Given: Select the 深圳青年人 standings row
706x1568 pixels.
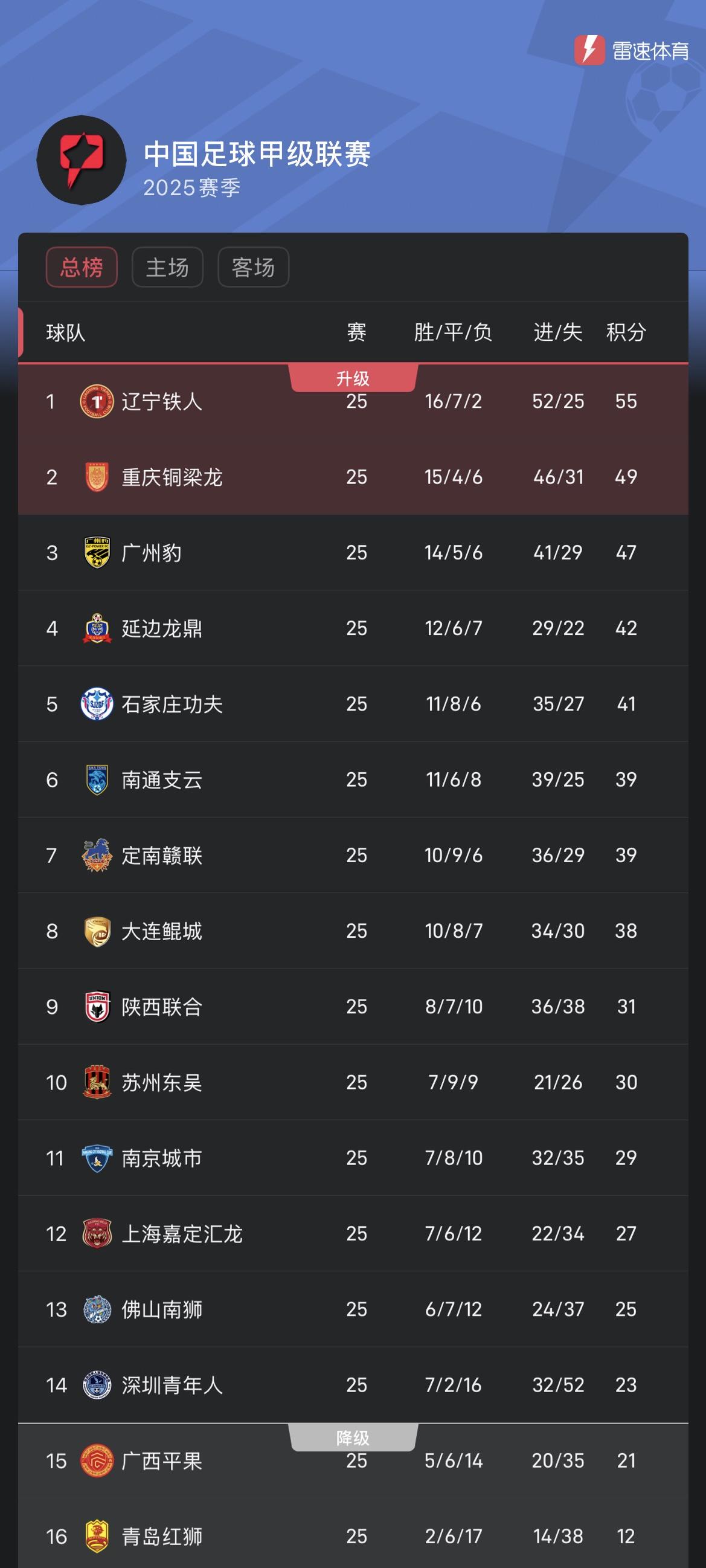Looking at the screenshot, I should pos(353,1385).
